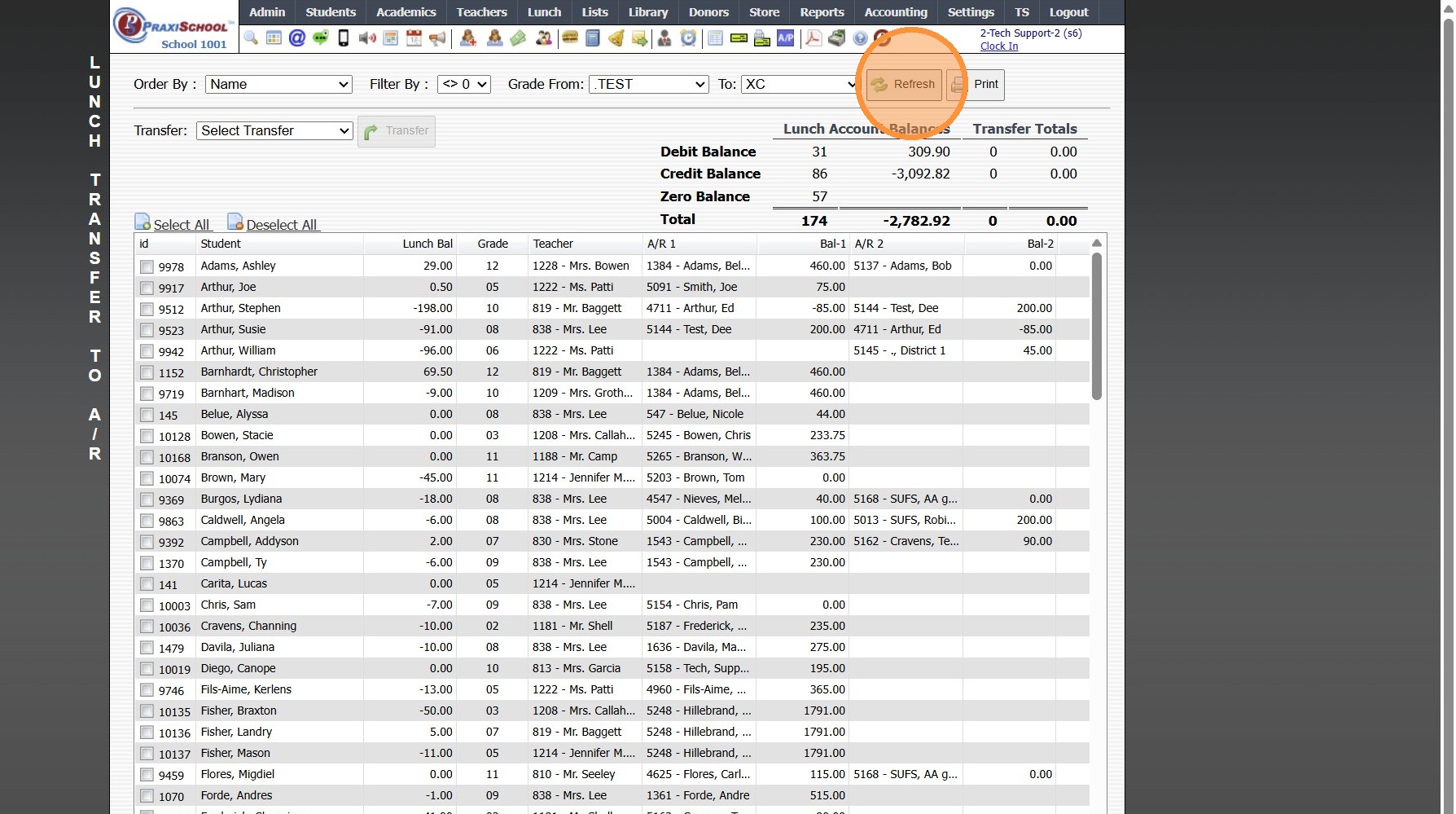Click the printer with check icon
Viewport: 1456px width, 814px height.
[762, 38]
